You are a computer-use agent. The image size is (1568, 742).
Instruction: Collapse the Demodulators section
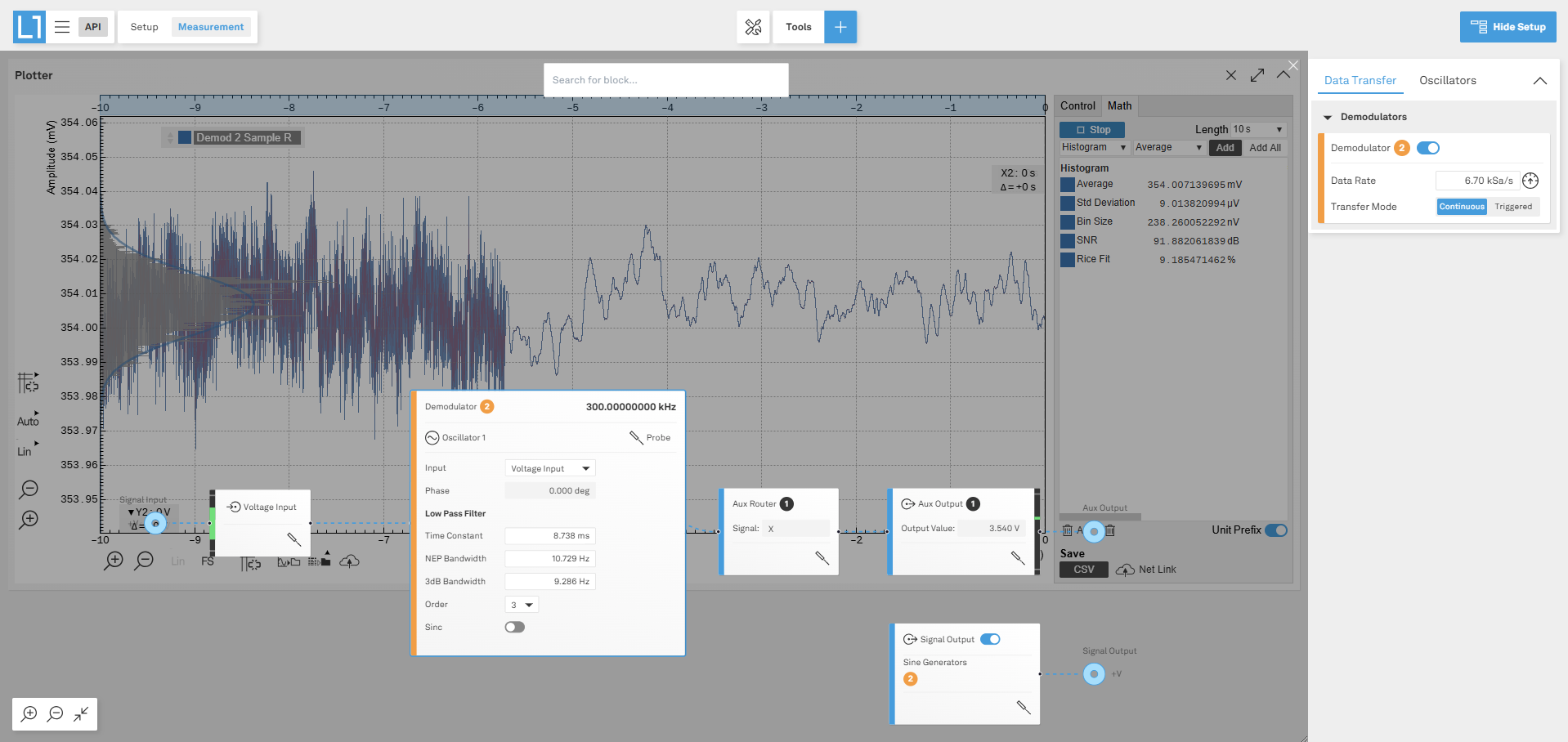click(x=1328, y=118)
